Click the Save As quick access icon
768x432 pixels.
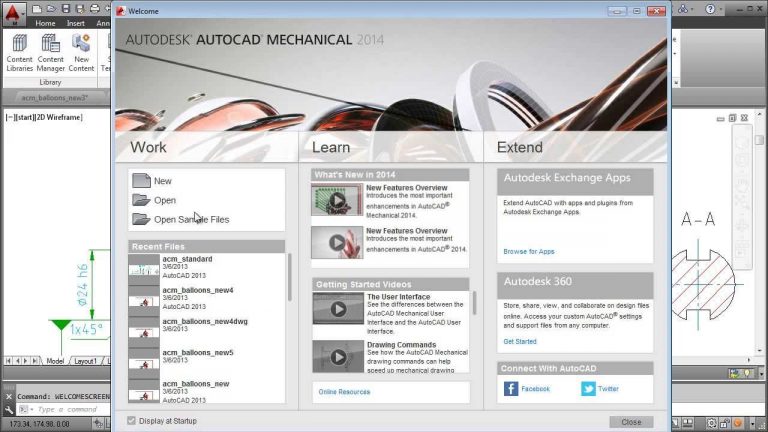tap(80, 9)
